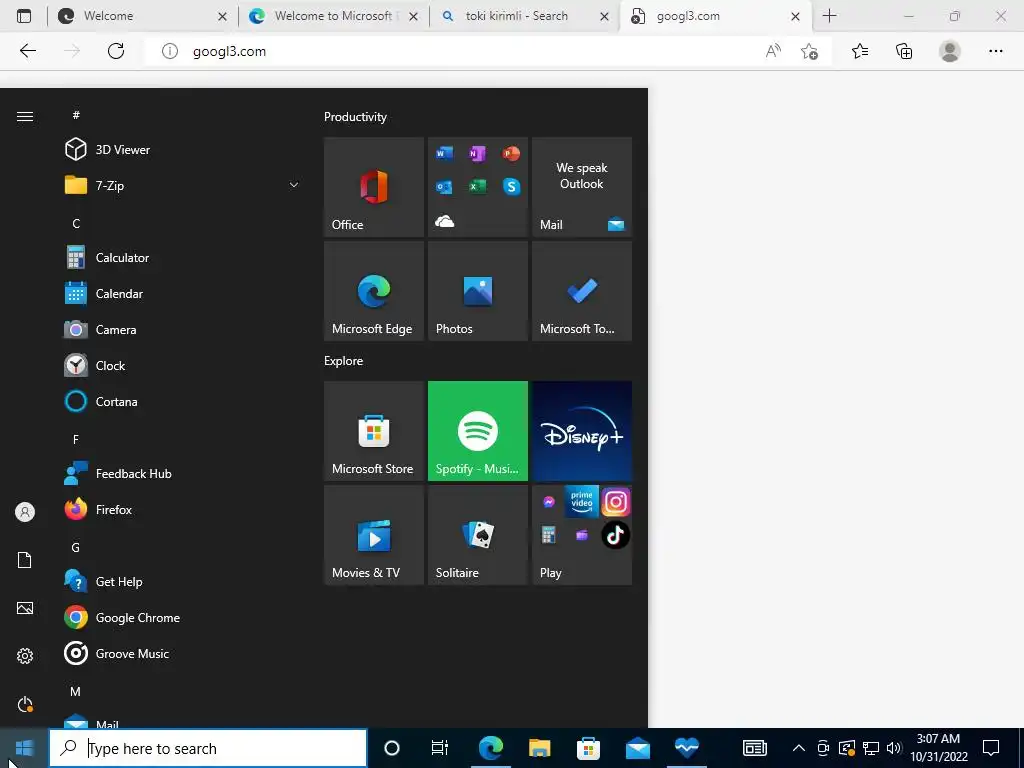Screen dimensions: 1024x768
Task: Select the googl3.com tab
Action: point(716,16)
